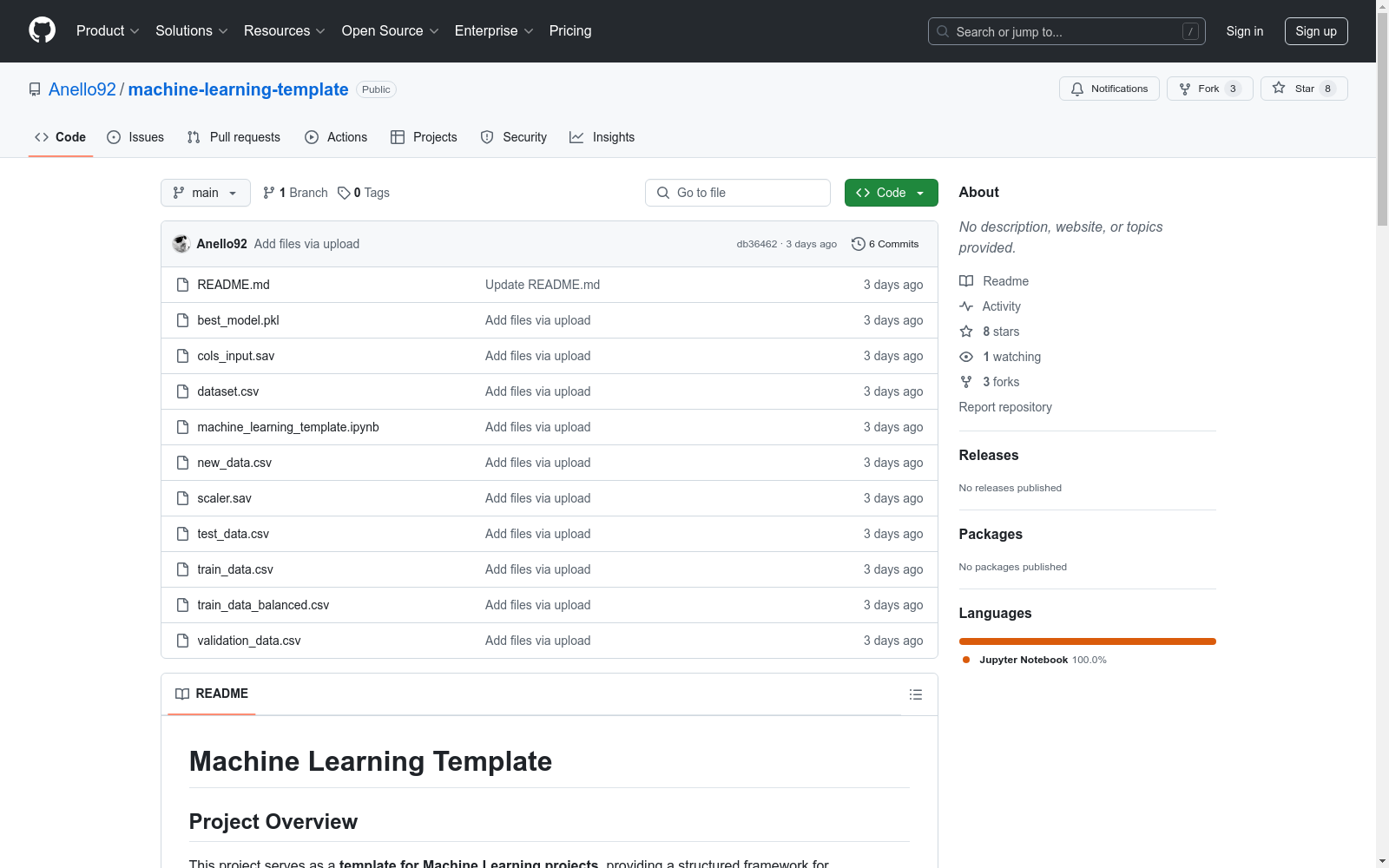The image size is (1389, 868).
Task: Click the repository icon beside Anello92
Action: point(35,89)
